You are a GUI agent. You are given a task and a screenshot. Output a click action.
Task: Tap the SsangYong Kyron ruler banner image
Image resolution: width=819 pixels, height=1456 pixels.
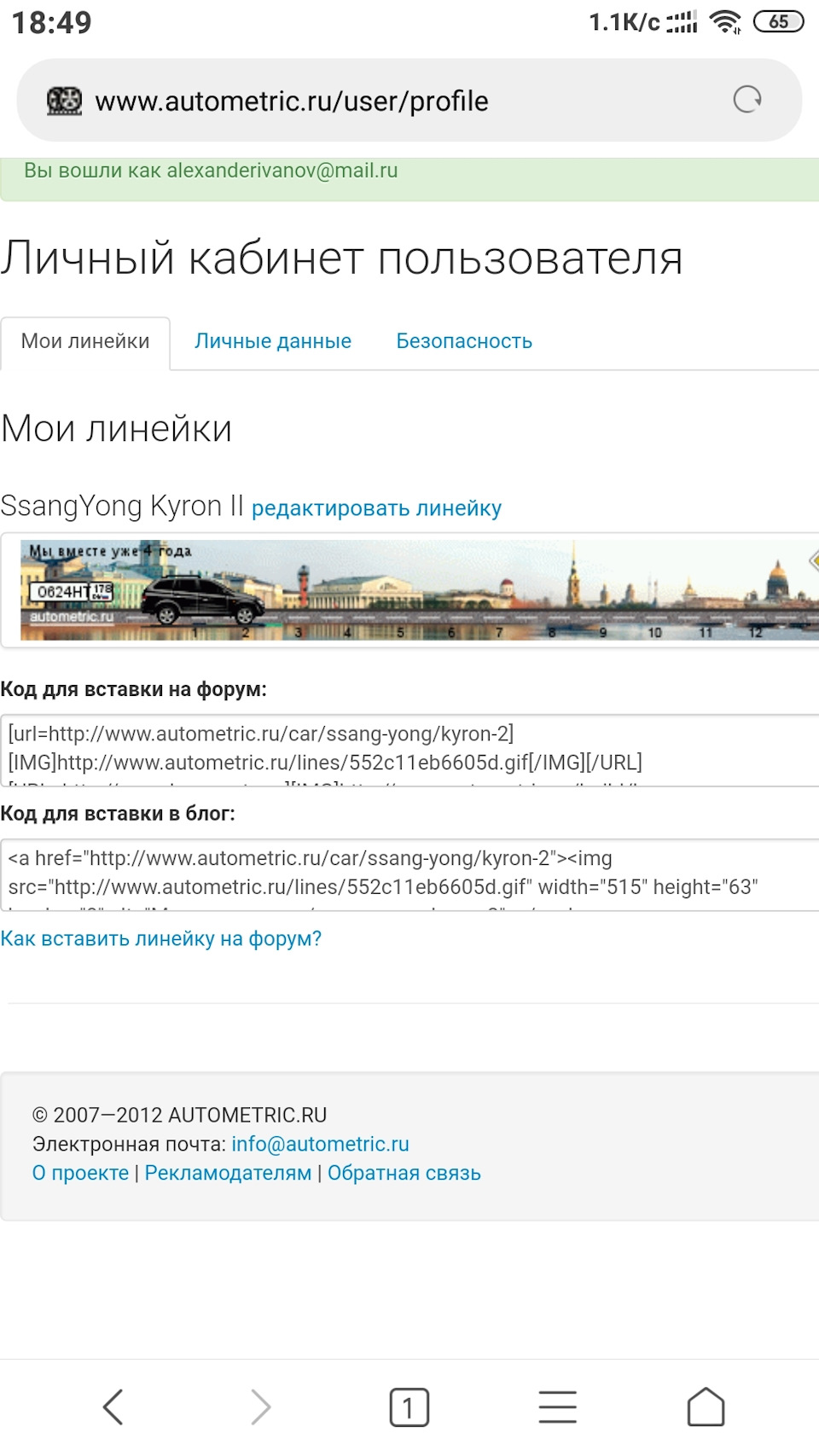coord(419,590)
